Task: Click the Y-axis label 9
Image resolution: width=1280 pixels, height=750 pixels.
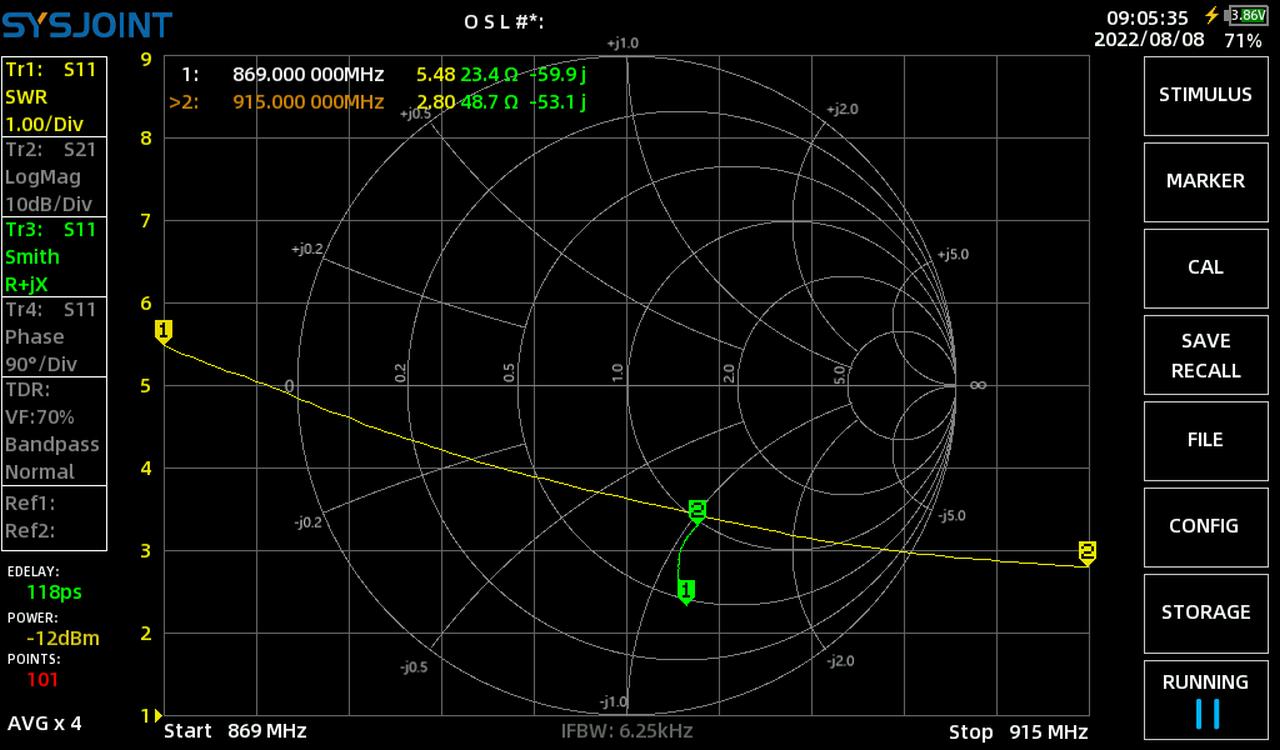Action: point(146,60)
